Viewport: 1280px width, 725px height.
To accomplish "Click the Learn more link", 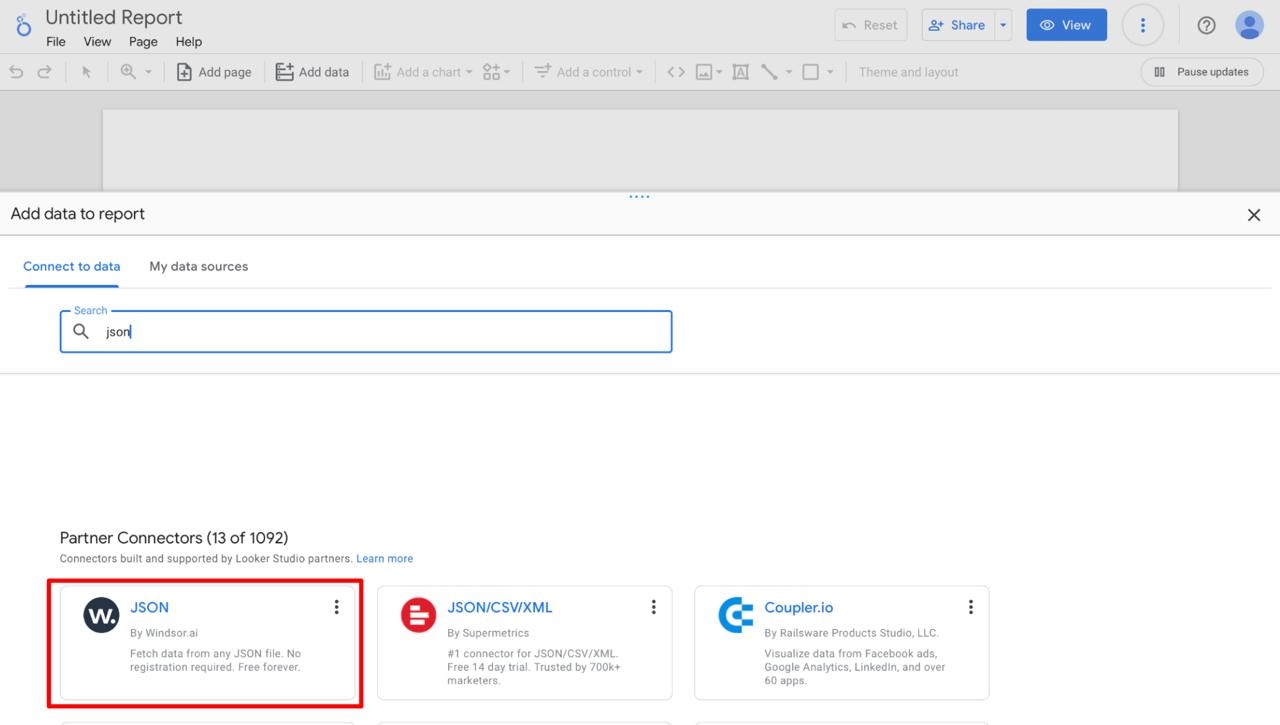I will [384, 559].
